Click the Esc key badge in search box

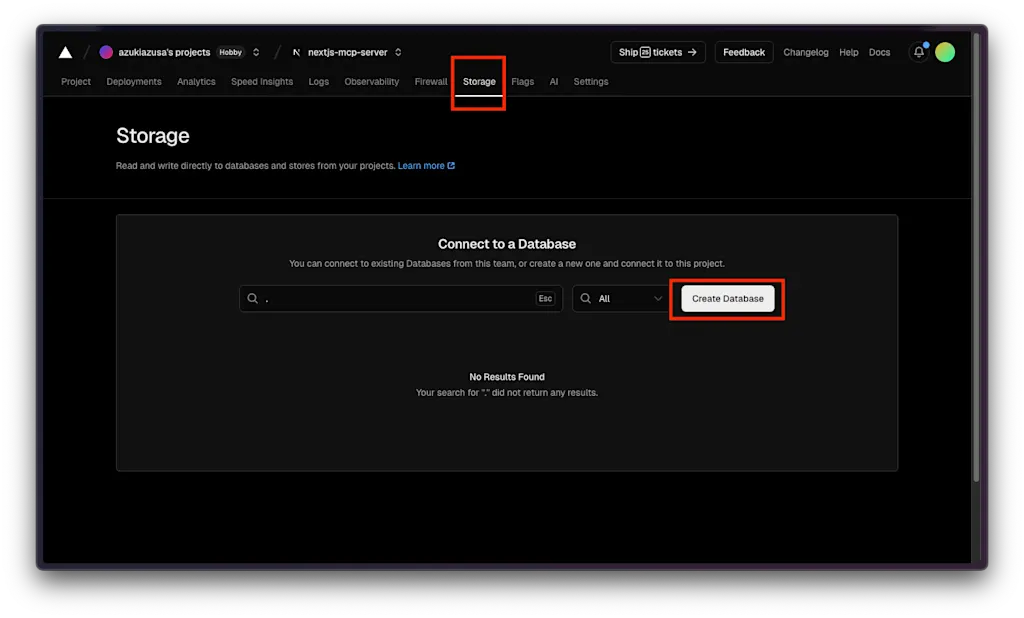pos(545,299)
